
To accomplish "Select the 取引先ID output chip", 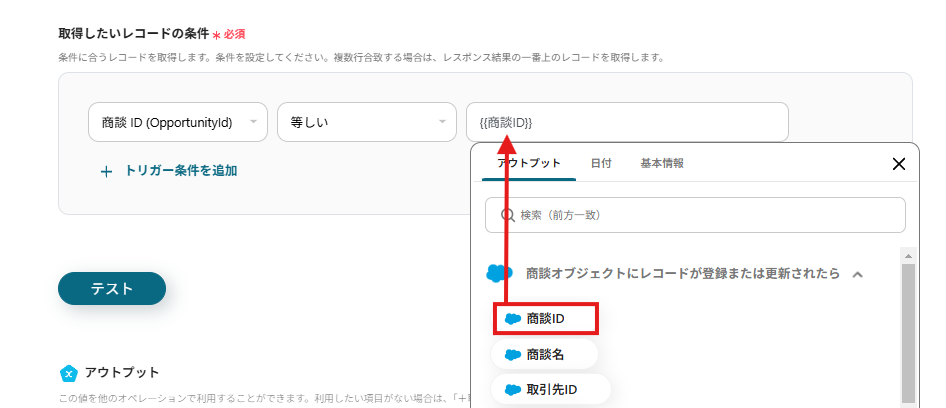I will click(x=551, y=390).
